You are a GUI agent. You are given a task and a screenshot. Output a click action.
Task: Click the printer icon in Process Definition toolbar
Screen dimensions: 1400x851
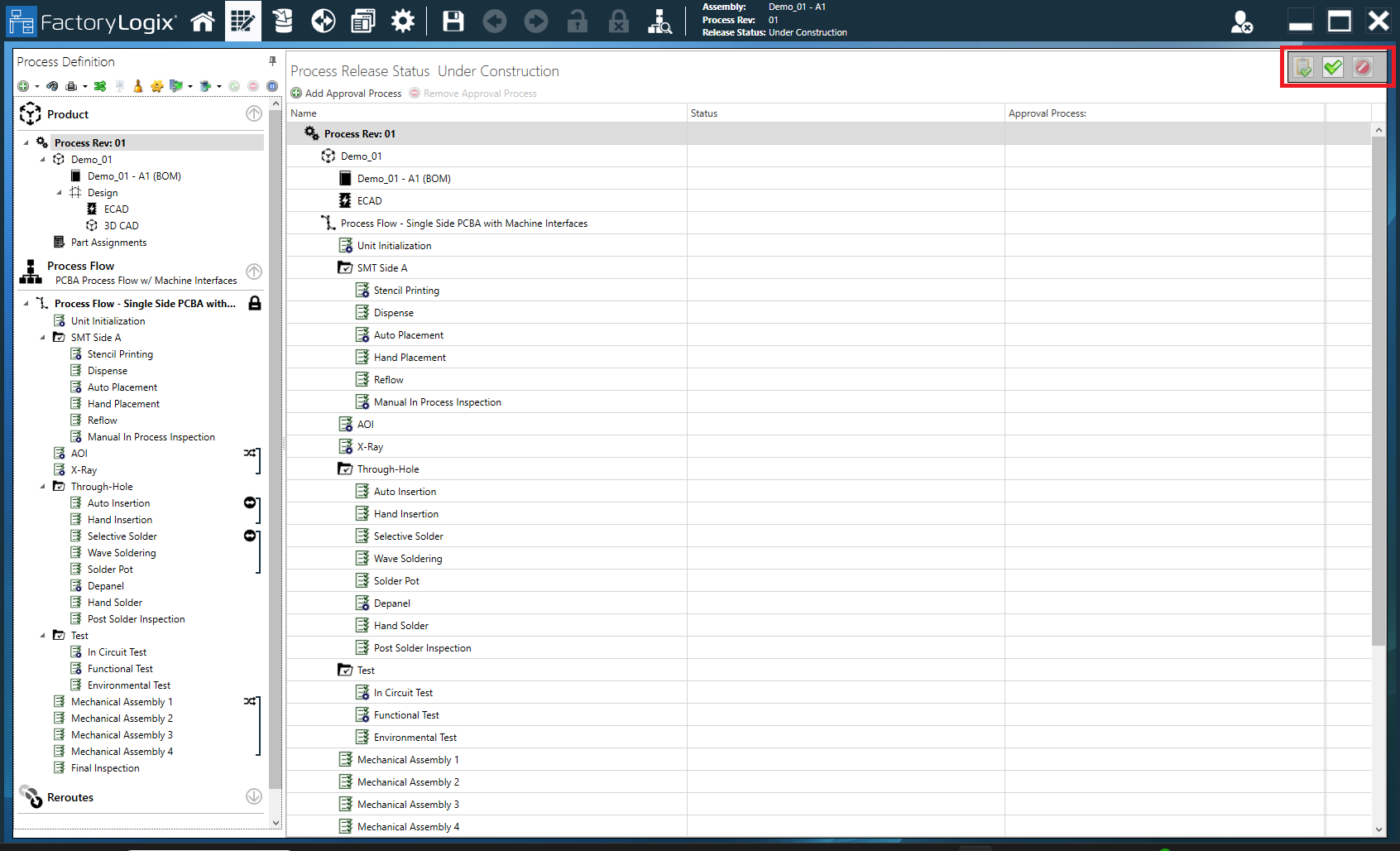coord(71,85)
